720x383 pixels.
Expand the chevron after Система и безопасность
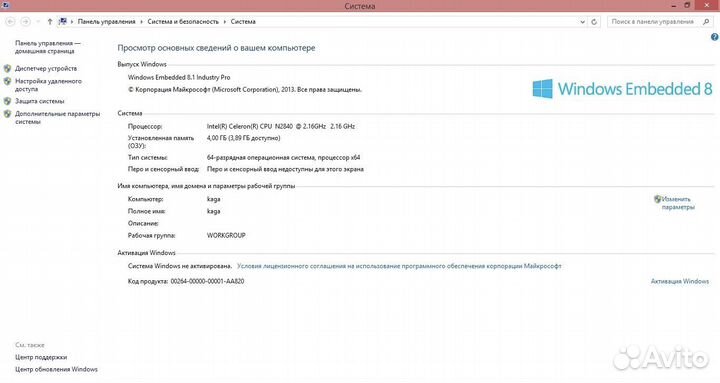coord(225,22)
